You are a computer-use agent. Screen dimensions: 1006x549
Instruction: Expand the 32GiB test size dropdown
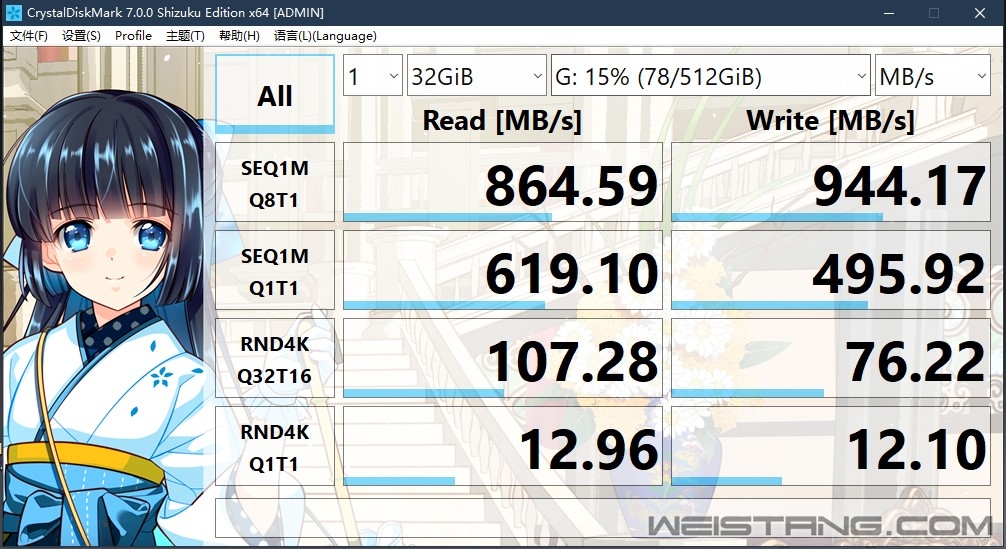pyautogui.click(x=477, y=76)
